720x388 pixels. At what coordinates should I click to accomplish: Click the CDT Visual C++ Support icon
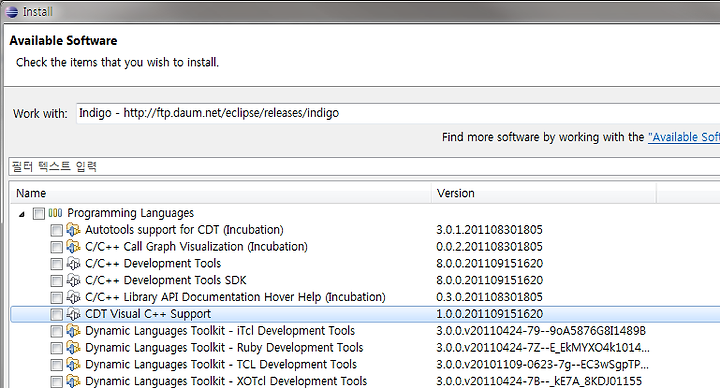pos(73,314)
